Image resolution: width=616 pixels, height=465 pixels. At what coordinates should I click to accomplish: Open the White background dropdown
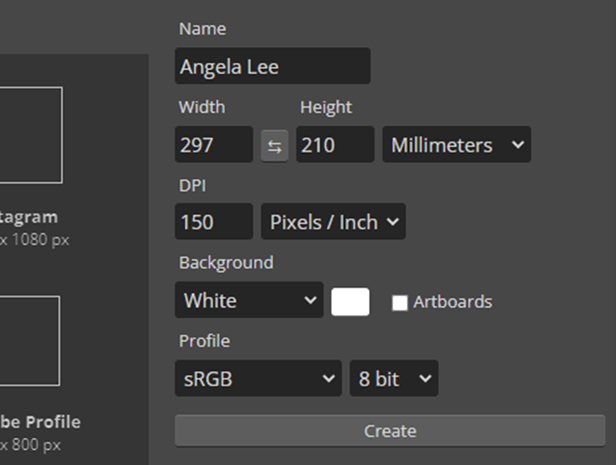click(x=248, y=300)
